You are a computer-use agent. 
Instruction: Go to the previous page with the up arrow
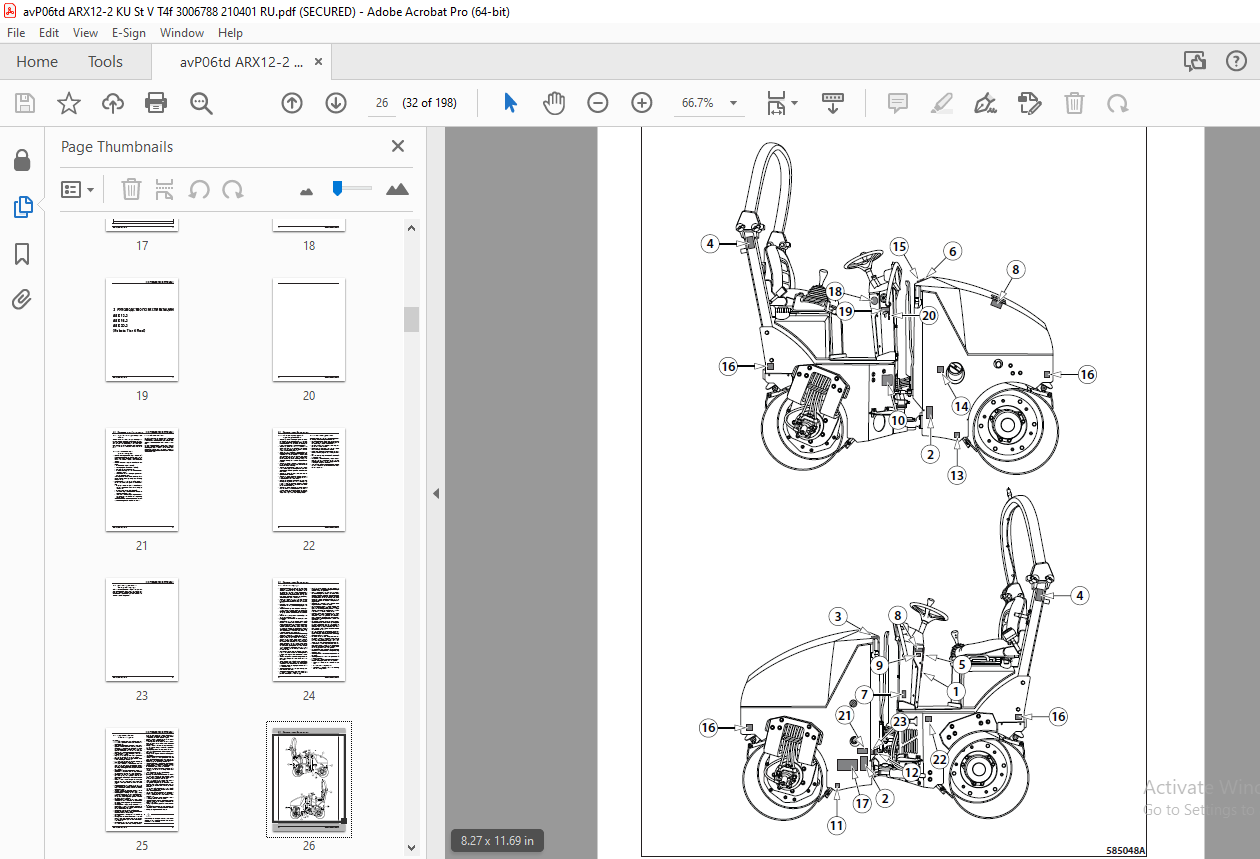[x=292, y=102]
